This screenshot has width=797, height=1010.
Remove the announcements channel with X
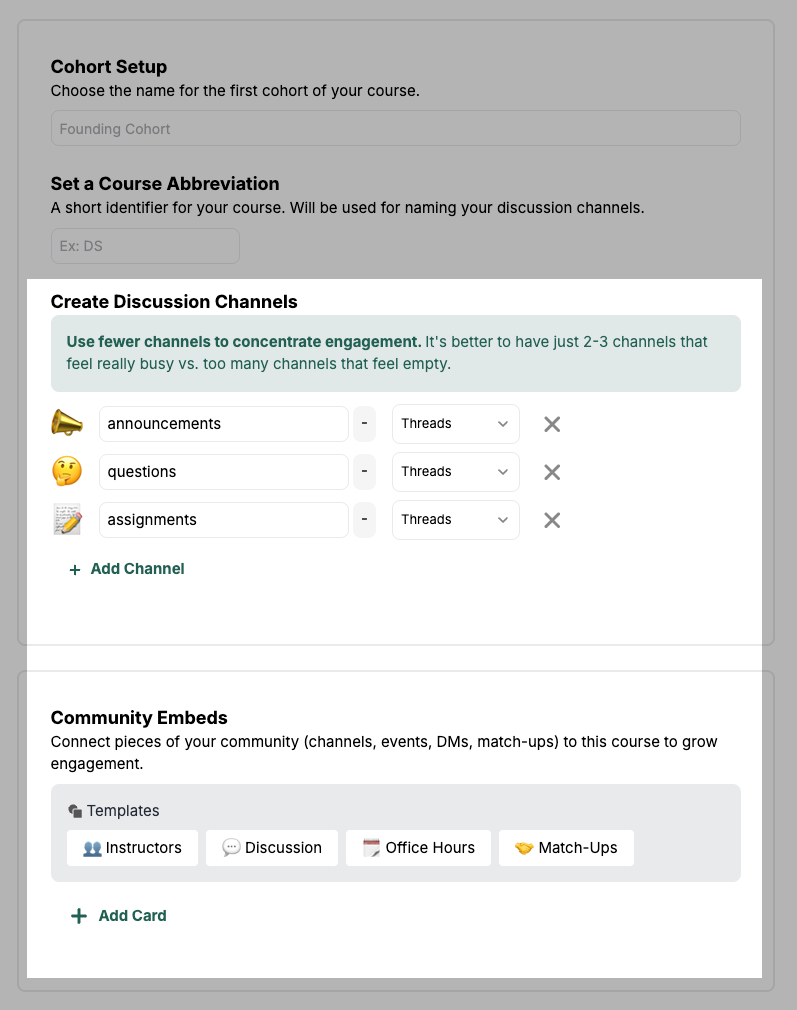coord(552,424)
